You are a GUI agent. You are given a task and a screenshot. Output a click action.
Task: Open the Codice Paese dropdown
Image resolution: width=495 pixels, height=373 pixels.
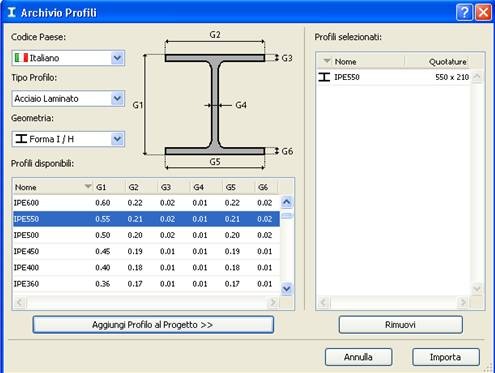(68, 58)
